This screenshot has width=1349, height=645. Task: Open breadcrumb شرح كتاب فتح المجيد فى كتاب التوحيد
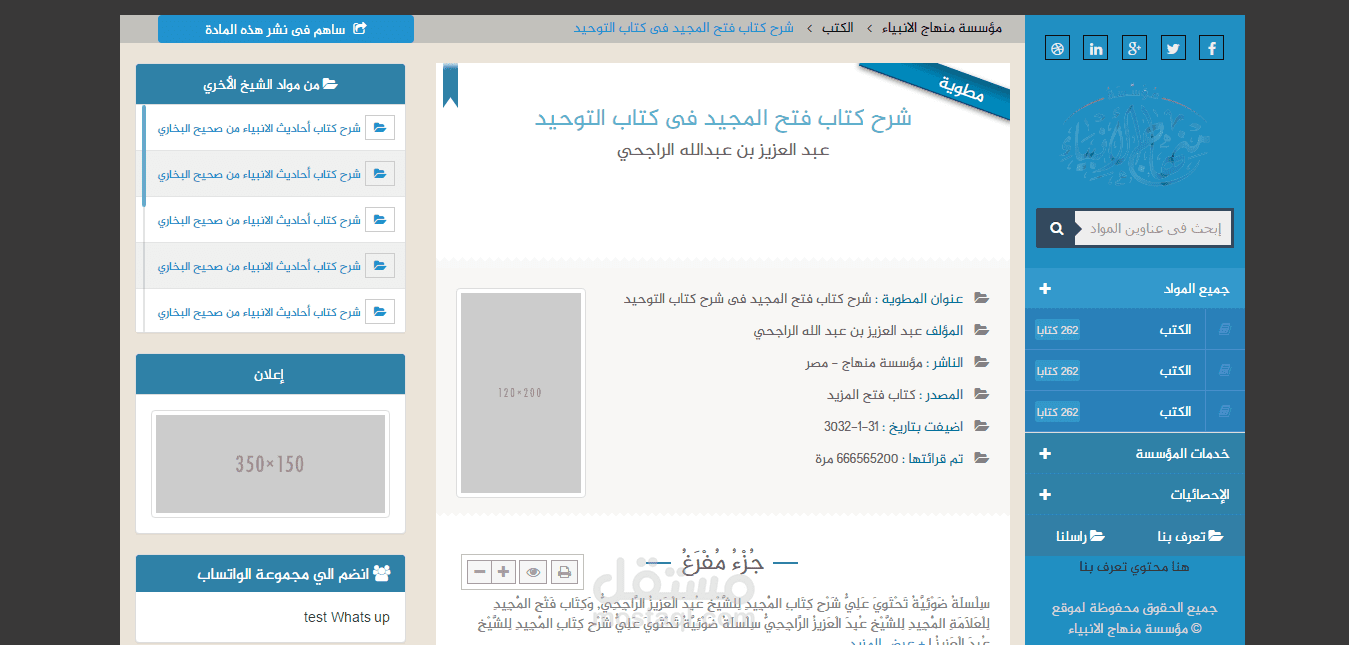[x=684, y=28]
